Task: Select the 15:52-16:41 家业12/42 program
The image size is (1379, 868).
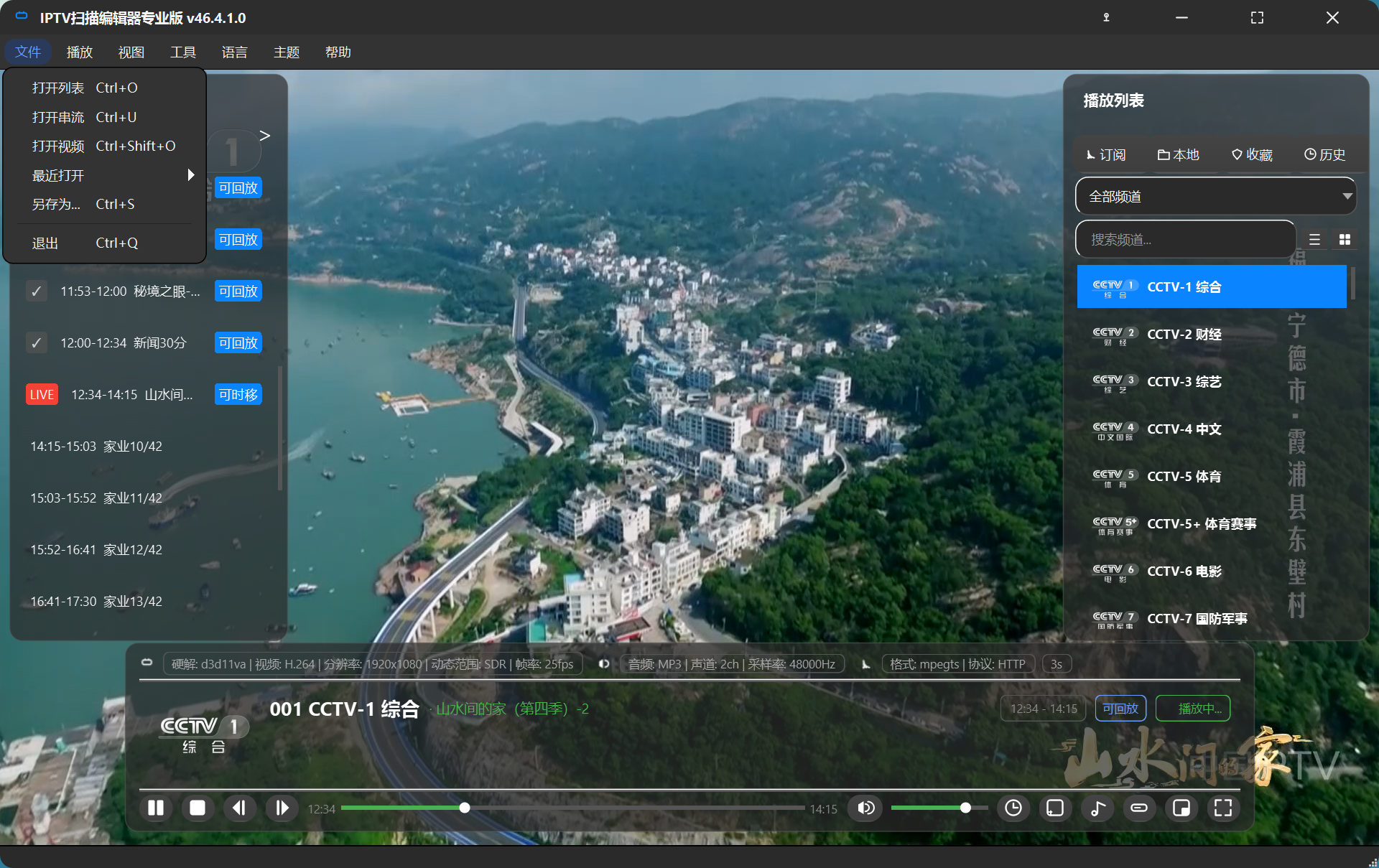Action: coord(147,550)
